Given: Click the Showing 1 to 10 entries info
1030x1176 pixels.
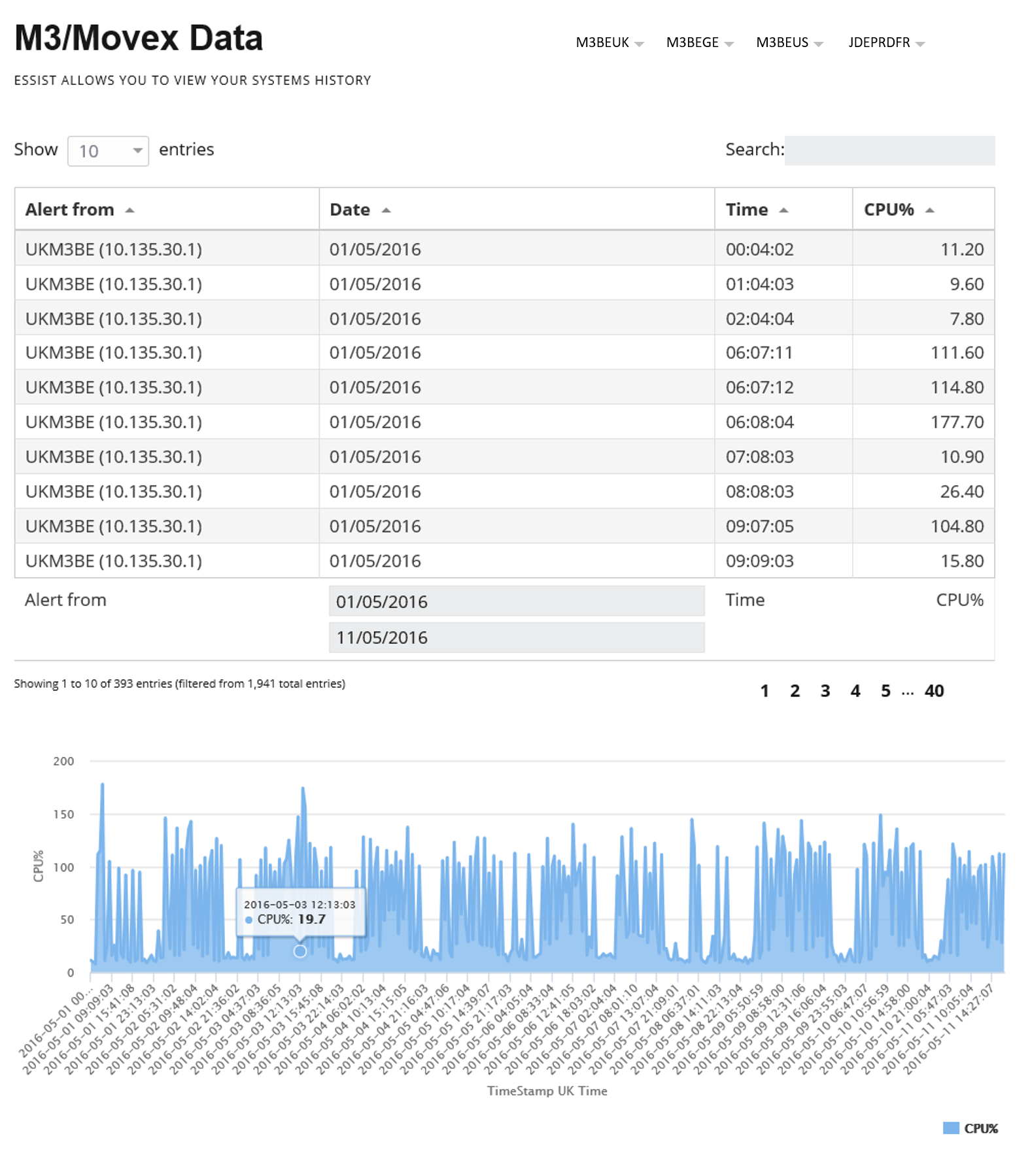Looking at the screenshot, I should (179, 683).
